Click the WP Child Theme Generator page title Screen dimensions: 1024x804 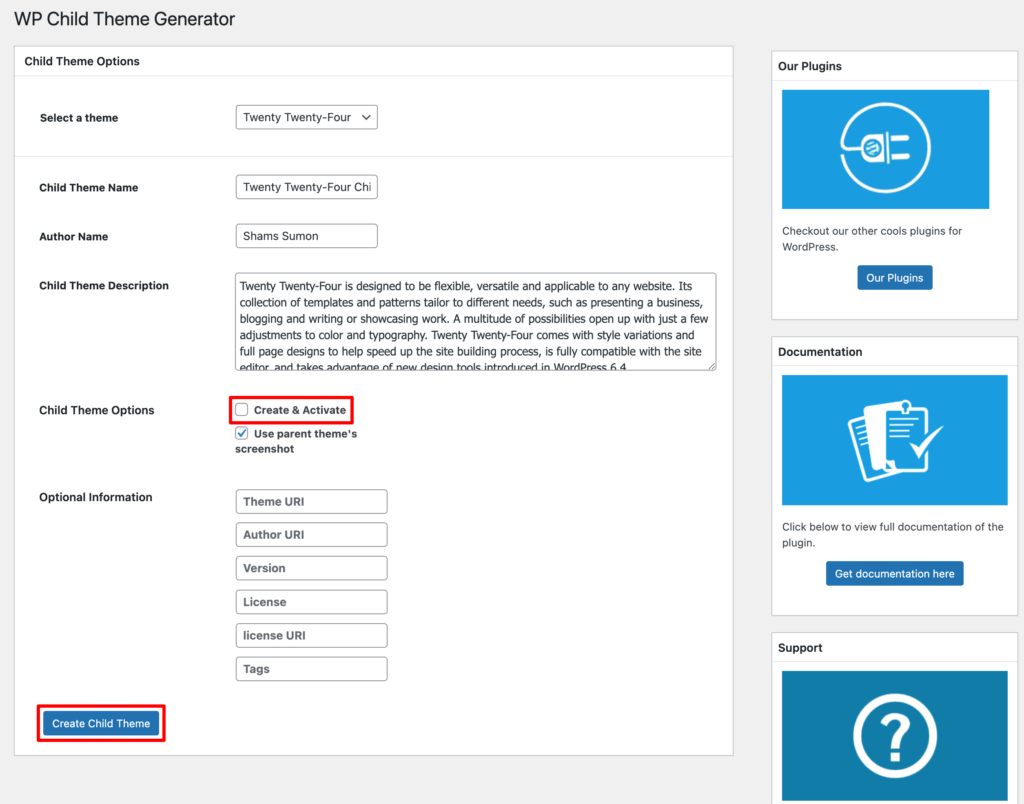coord(125,19)
